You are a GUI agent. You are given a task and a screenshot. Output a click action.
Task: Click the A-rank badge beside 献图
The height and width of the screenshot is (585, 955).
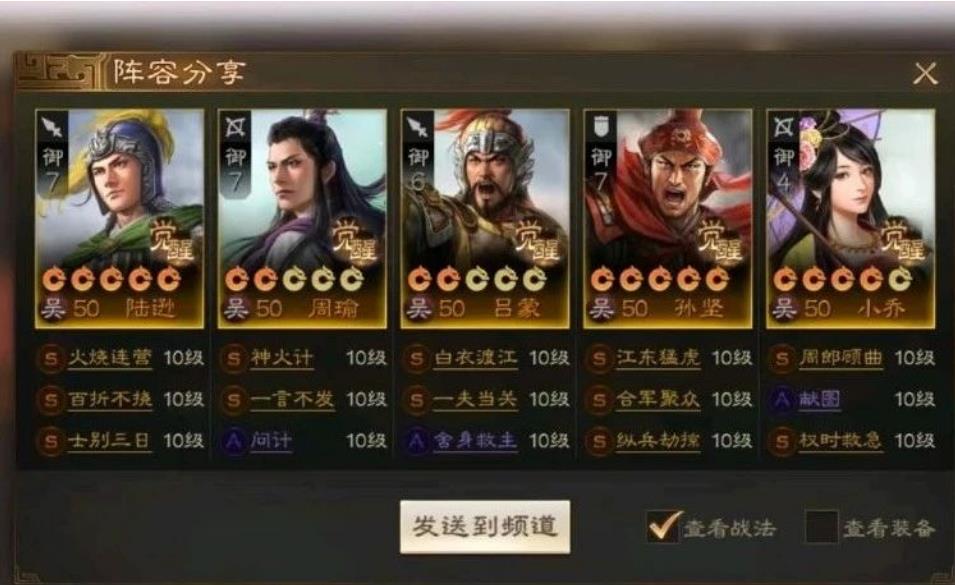pos(782,399)
